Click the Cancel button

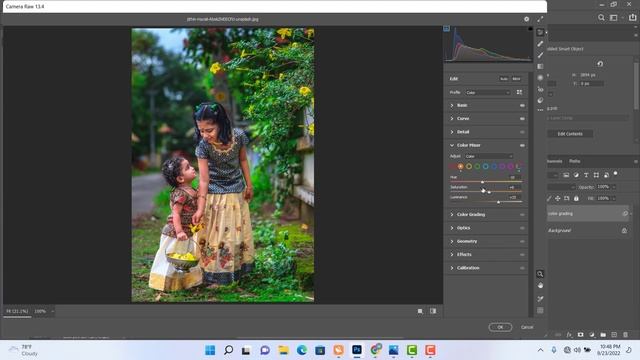point(527,327)
